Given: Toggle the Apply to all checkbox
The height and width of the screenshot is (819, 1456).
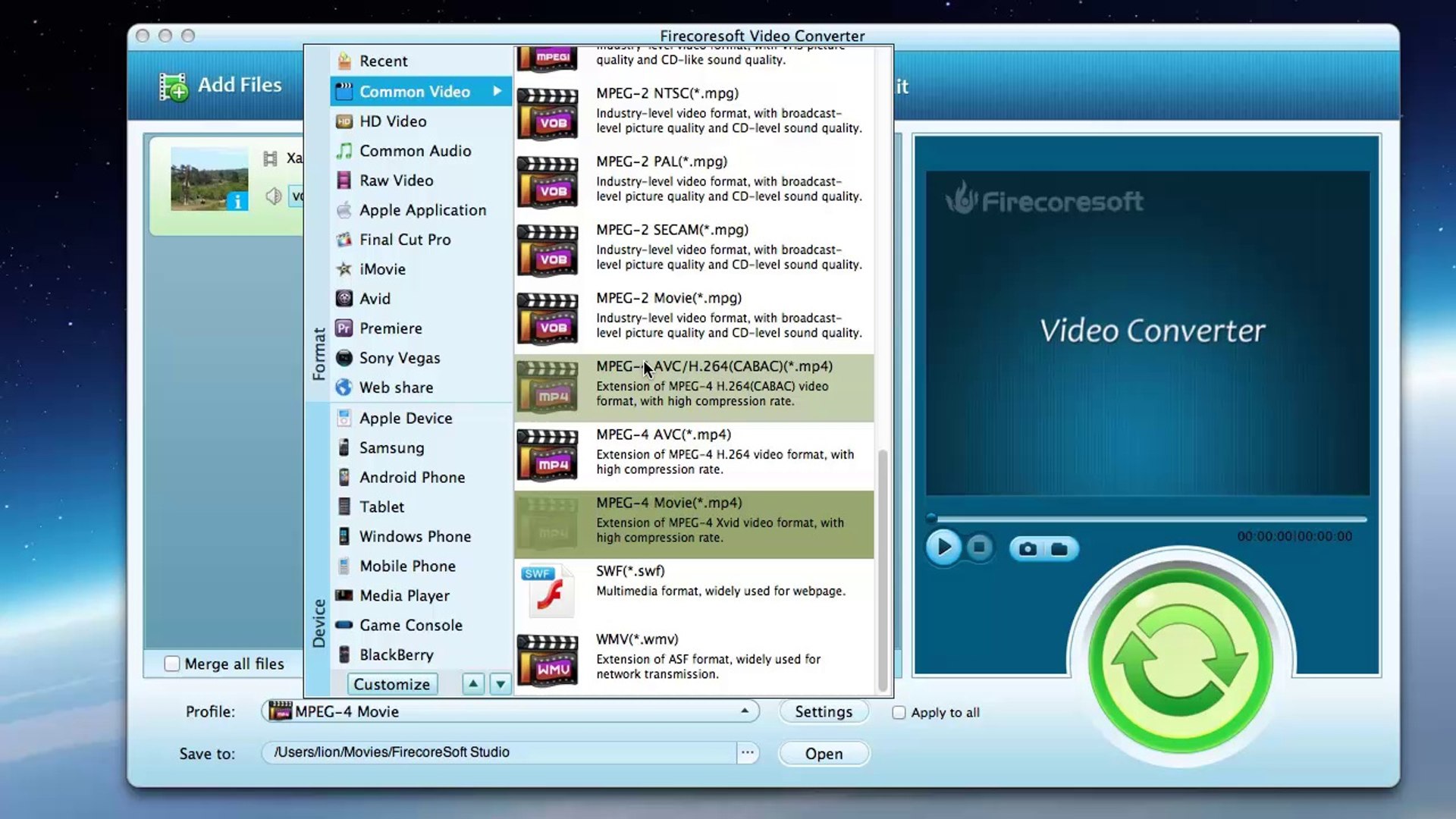Looking at the screenshot, I should [899, 713].
